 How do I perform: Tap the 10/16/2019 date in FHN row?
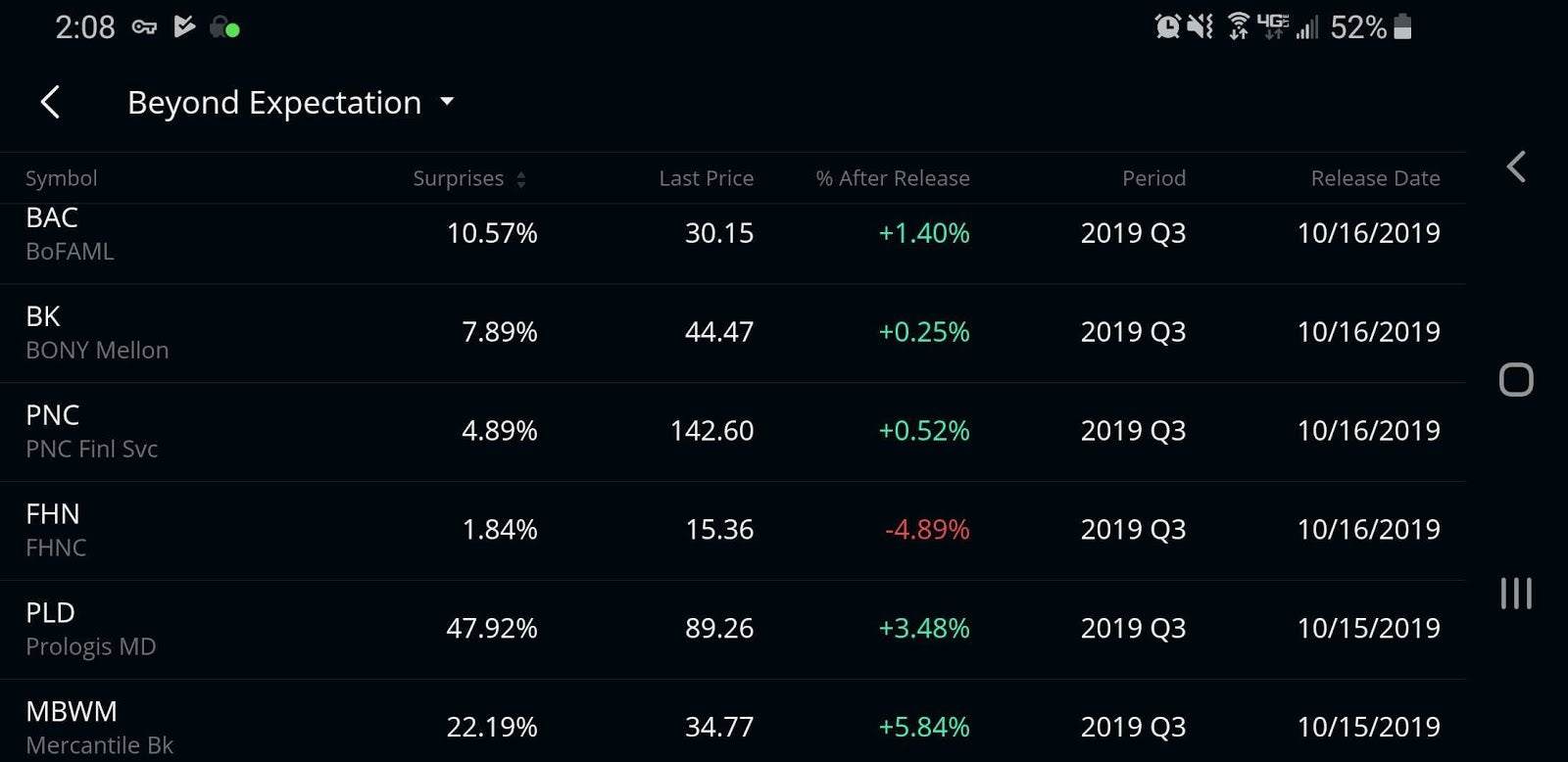pos(1369,530)
